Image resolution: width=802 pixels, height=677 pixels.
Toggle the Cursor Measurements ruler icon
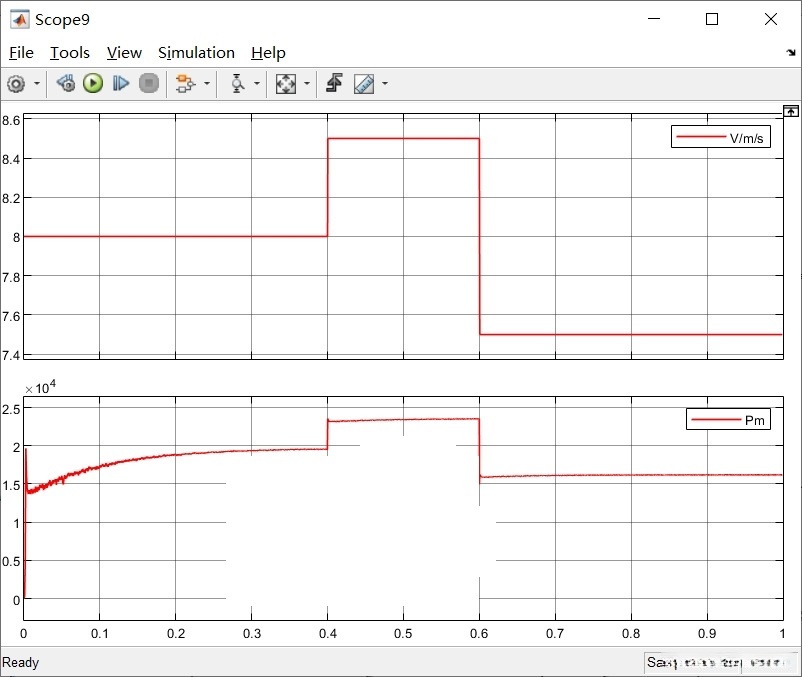[363, 84]
